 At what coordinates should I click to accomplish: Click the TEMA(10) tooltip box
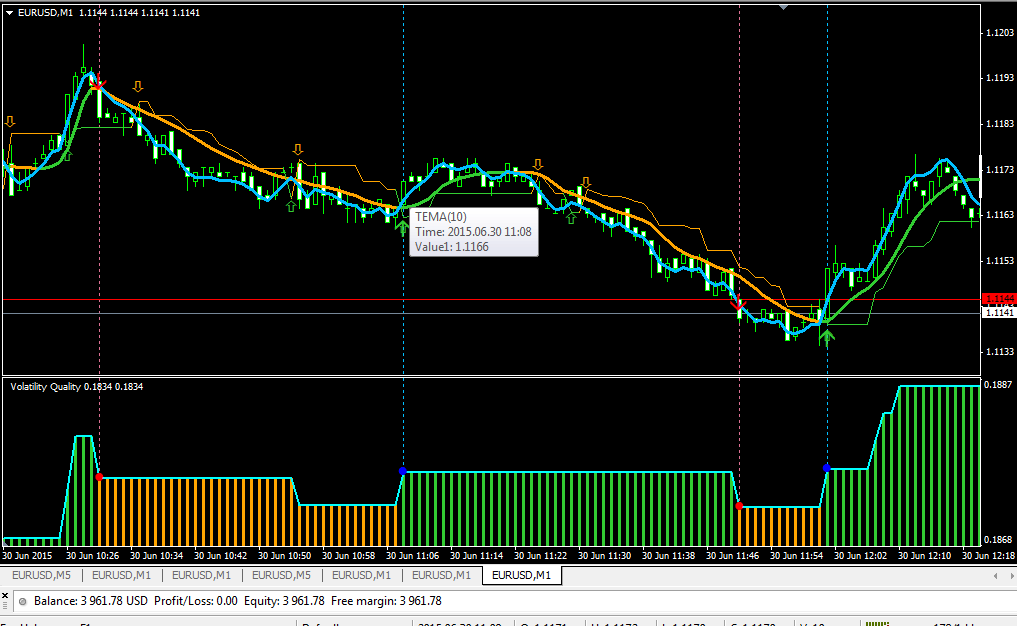tap(473, 232)
